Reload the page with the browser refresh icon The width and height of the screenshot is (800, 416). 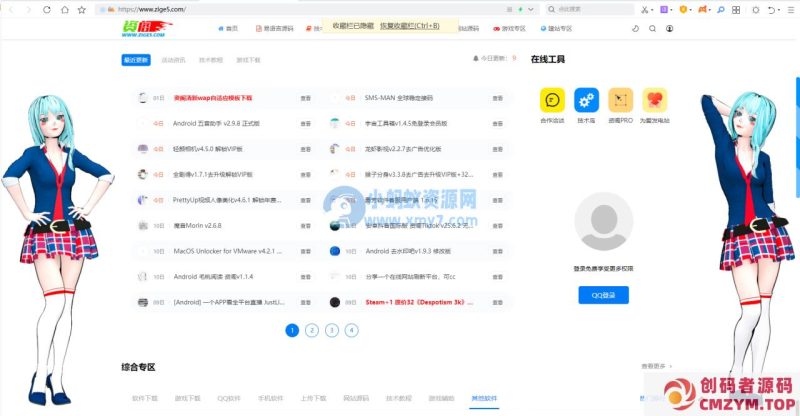tap(47, 10)
